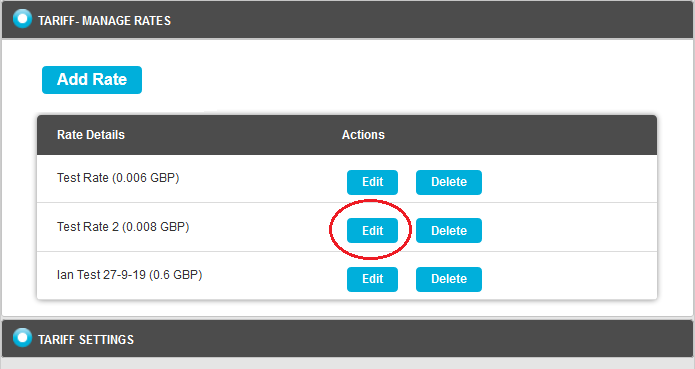Viewport: 695px width, 369px height.
Task: Select the Actions column header
Action: 363,135
